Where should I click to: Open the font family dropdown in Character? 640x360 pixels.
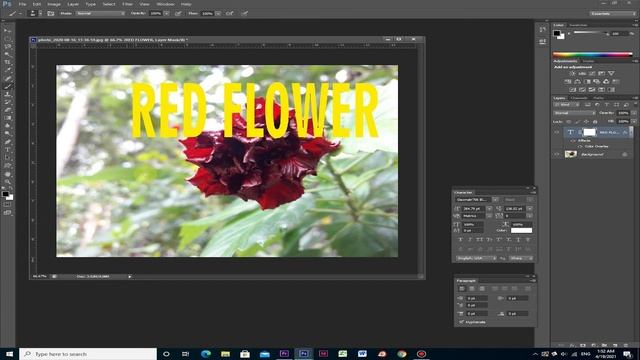495,200
